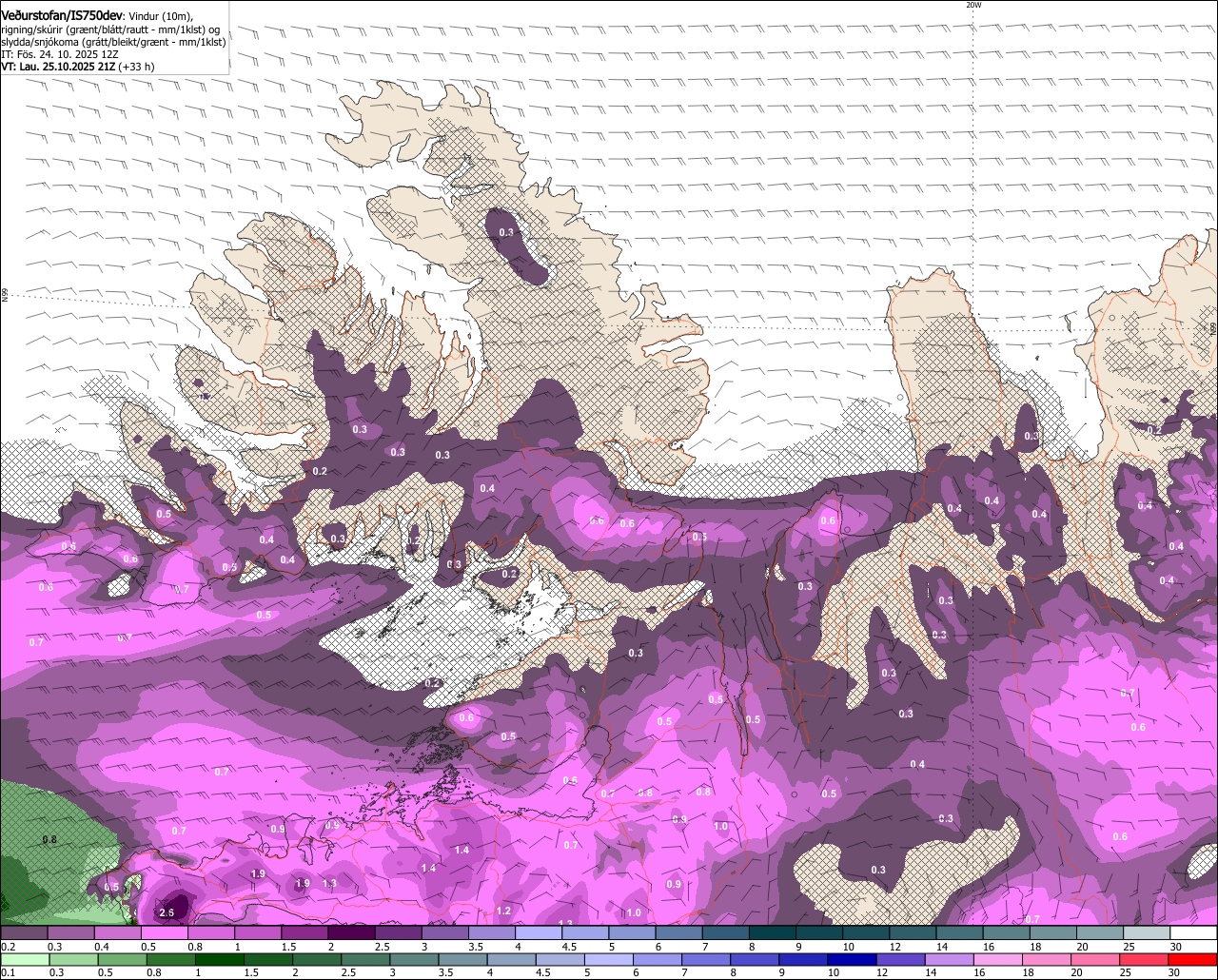Screen dimensions: 1218x980
Task: Select the '1.2' snowfall value on the map
Action: [503, 911]
